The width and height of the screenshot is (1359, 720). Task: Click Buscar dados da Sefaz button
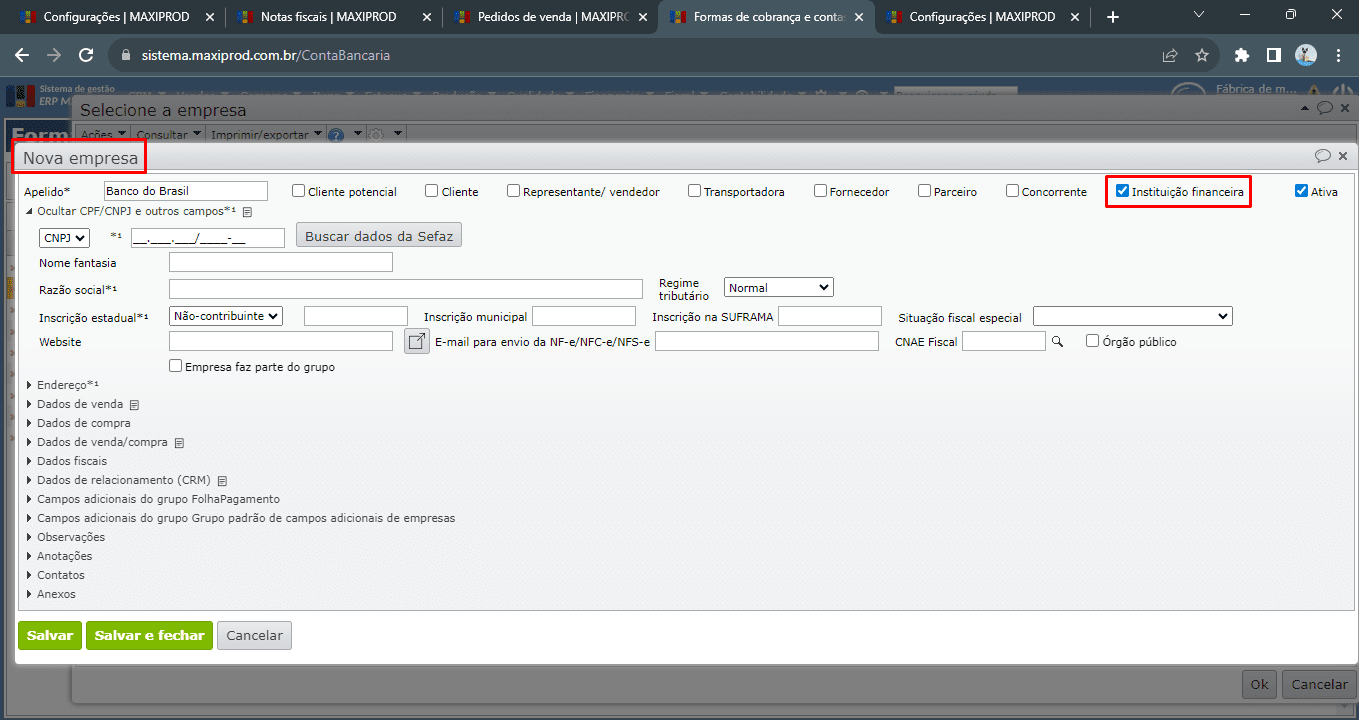point(379,237)
